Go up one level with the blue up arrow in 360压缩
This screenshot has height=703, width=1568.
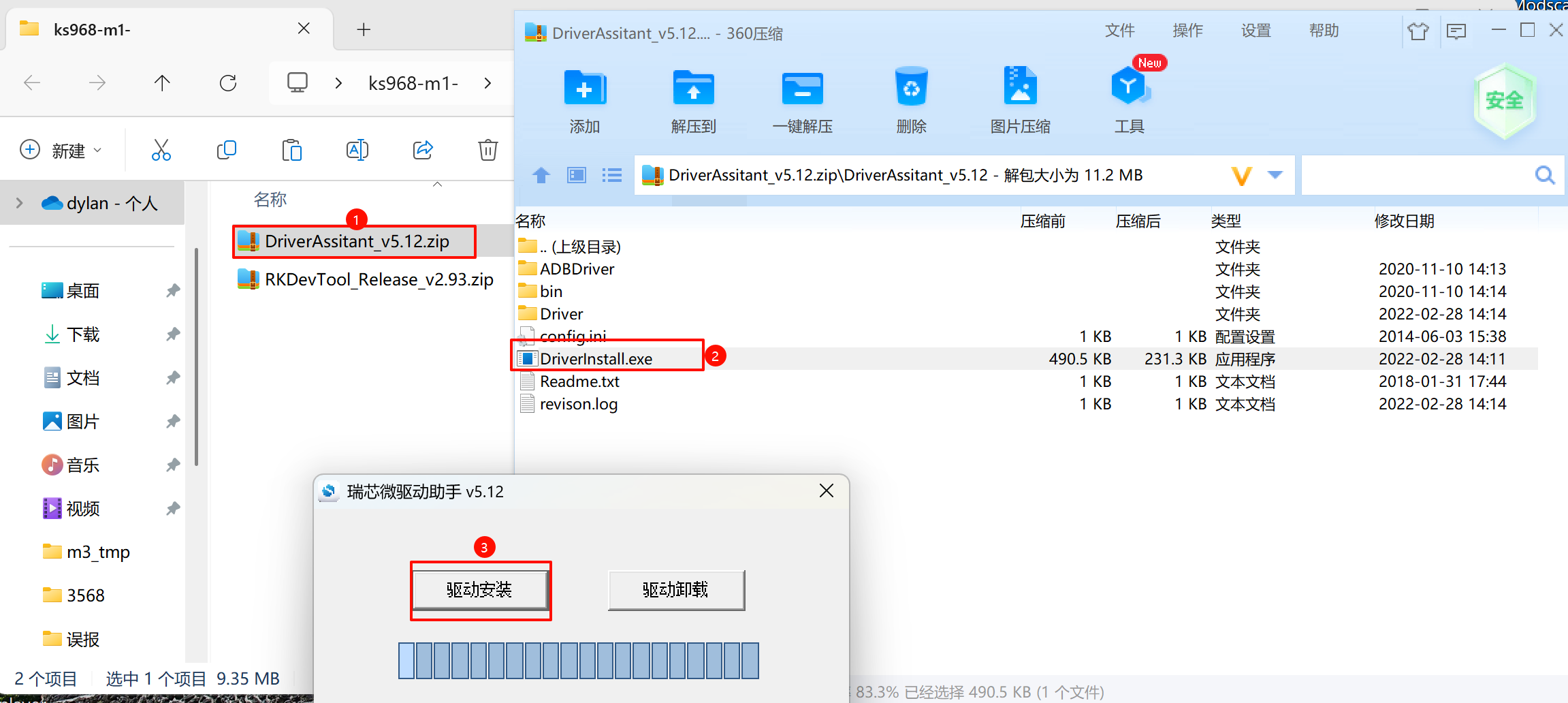click(x=541, y=176)
